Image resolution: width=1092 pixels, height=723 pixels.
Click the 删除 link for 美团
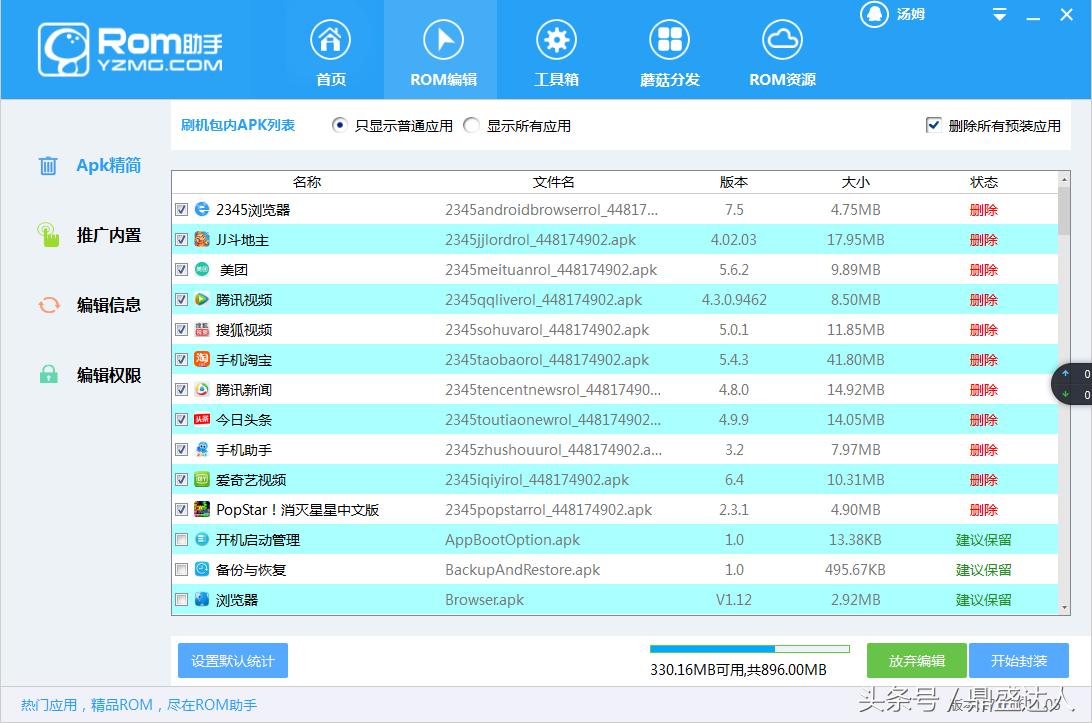[x=983, y=269]
